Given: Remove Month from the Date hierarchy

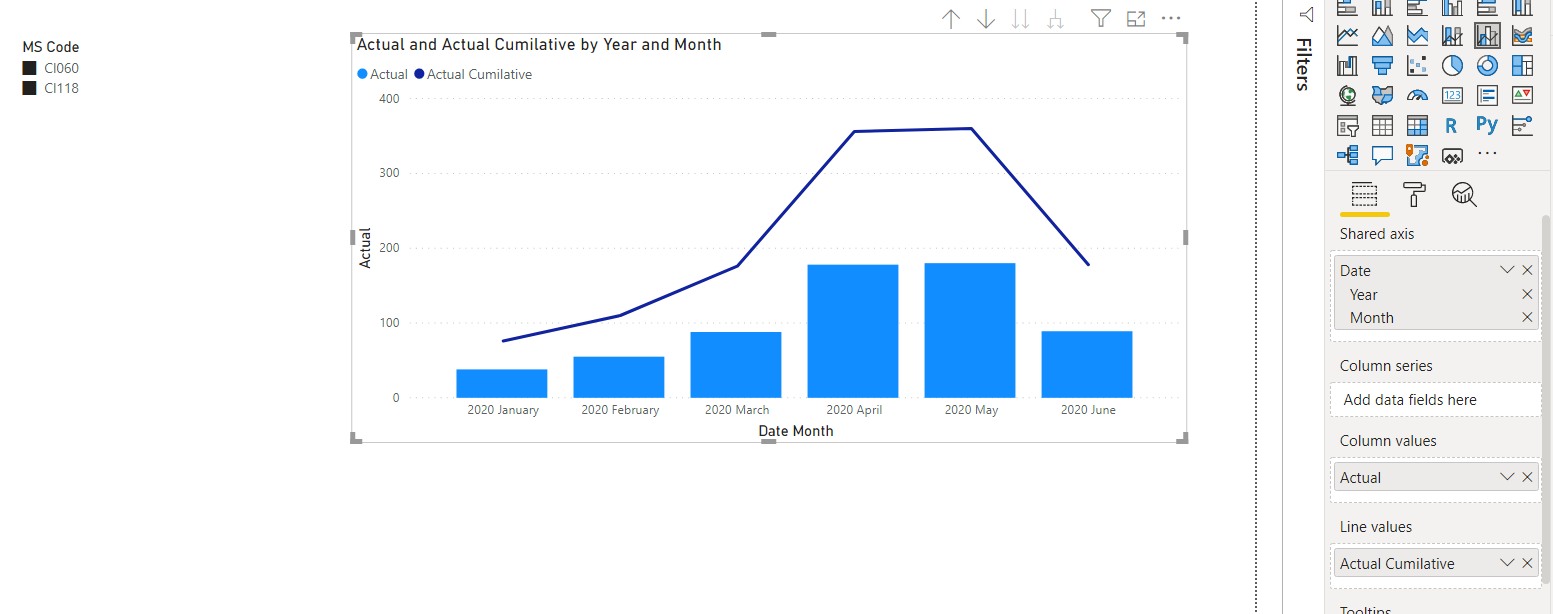Looking at the screenshot, I should (1527, 317).
